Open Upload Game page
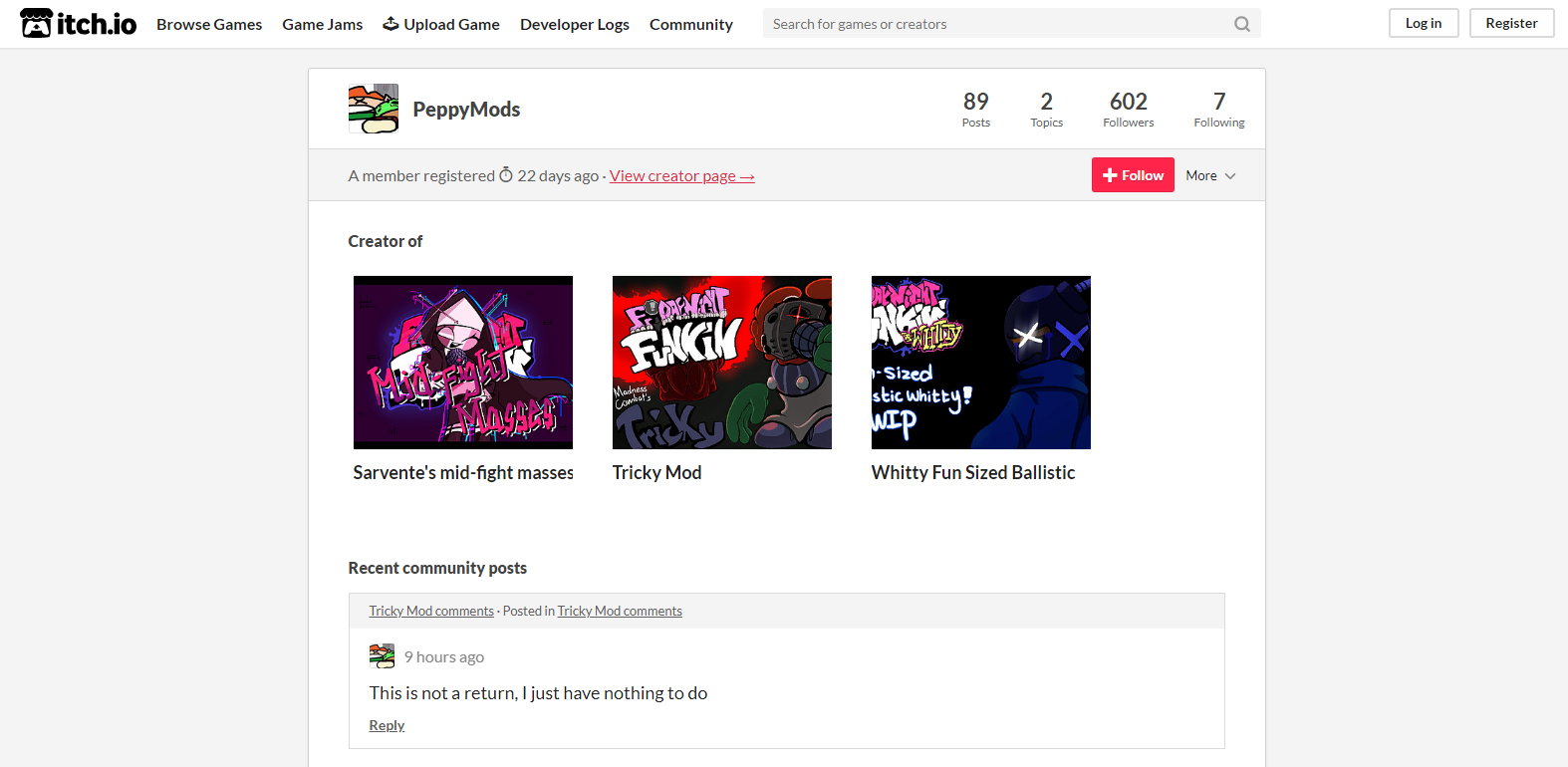 (441, 24)
